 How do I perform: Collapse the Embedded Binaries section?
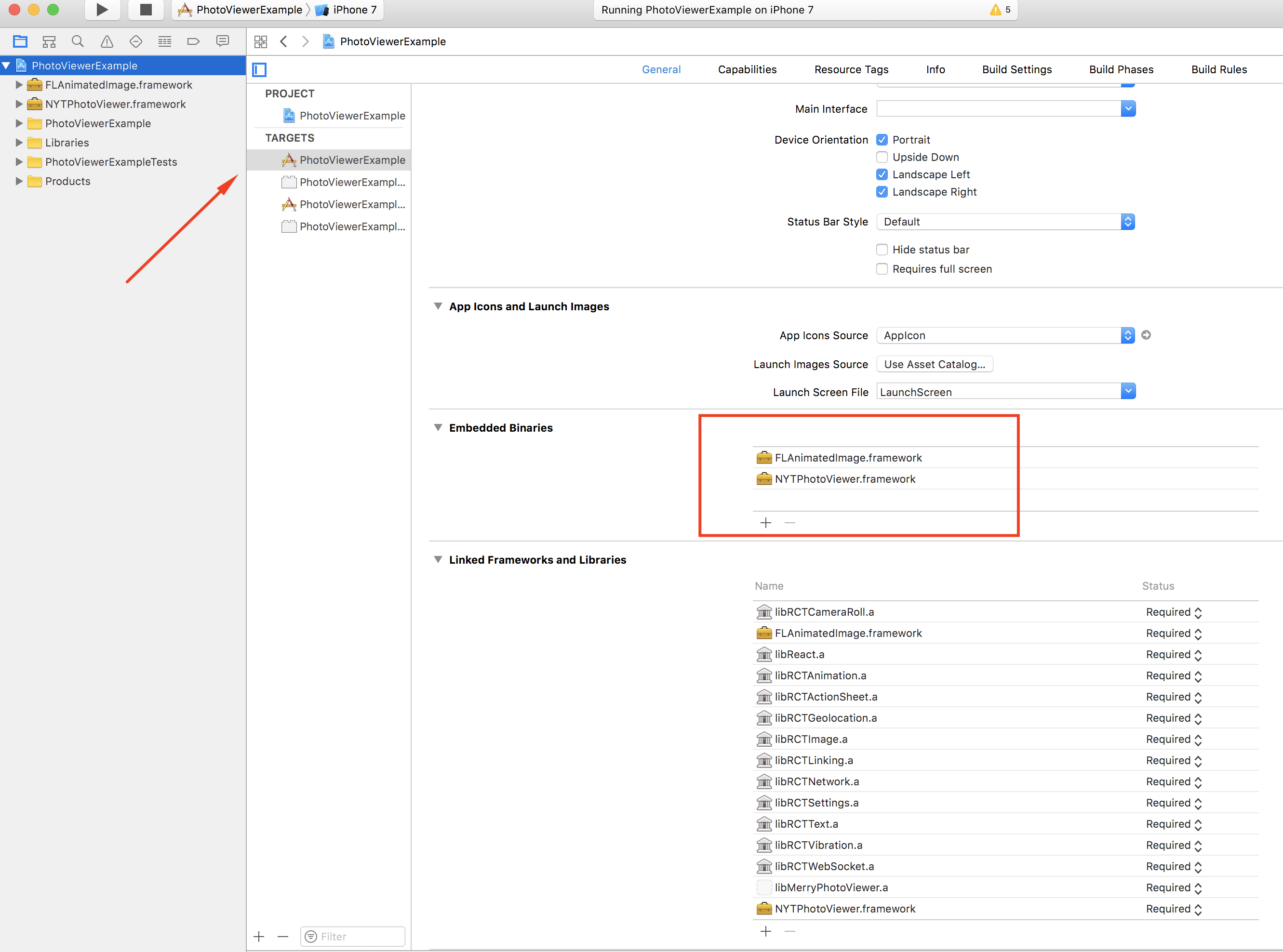tap(438, 428)
